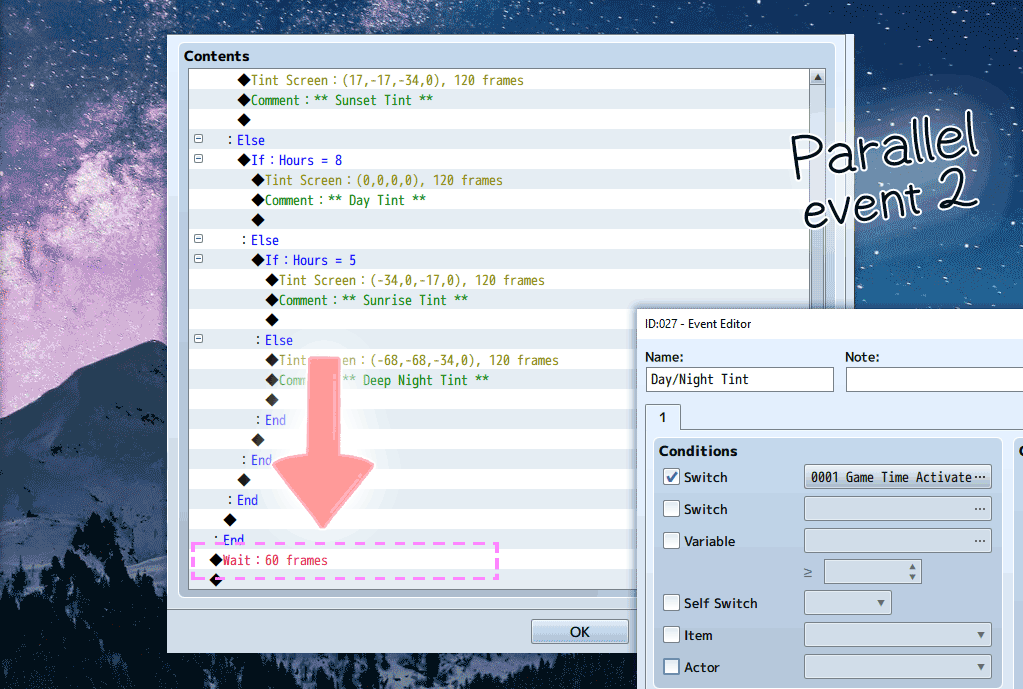Image resolution: width=1023 pixels, height=689 pixels.
Task: Open switch selector via "..." beside Game Time Activate
Action: 982,476
